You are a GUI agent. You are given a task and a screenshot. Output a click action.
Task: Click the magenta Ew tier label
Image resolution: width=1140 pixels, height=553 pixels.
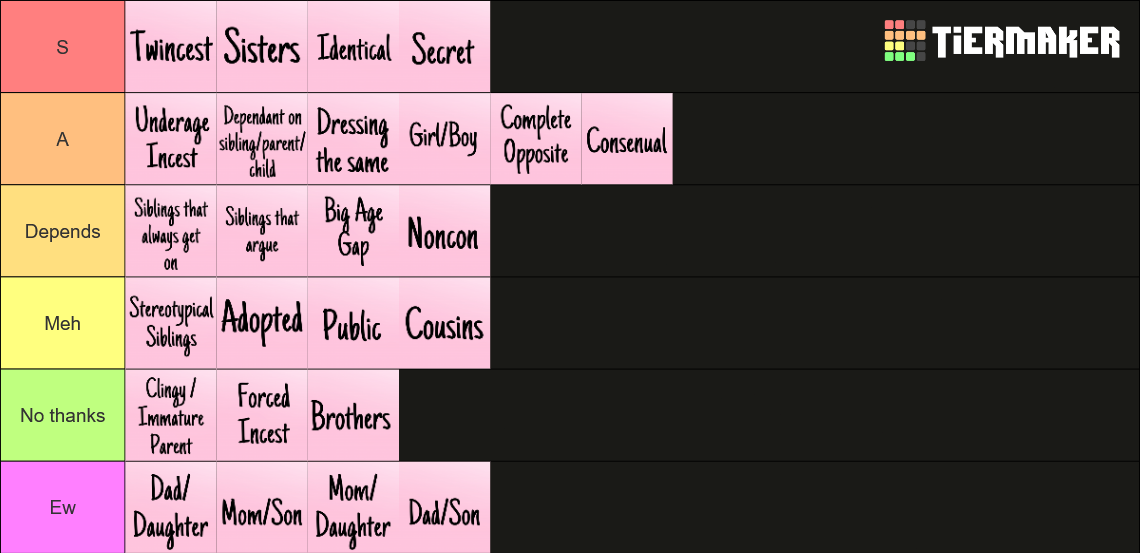pos(63,507)
